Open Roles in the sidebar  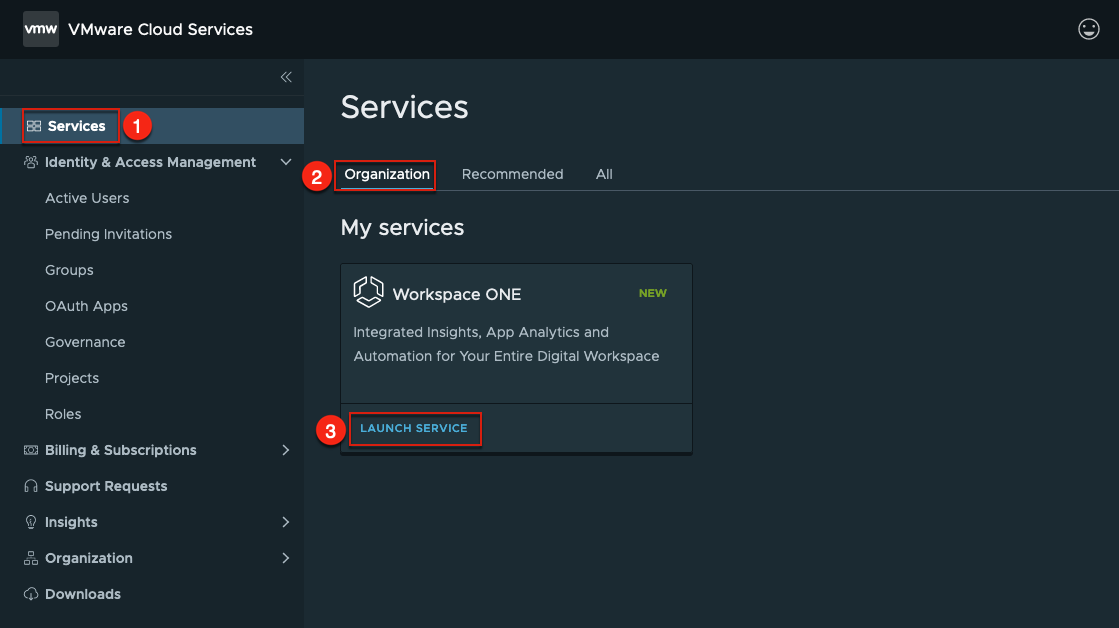coord(63,414)
